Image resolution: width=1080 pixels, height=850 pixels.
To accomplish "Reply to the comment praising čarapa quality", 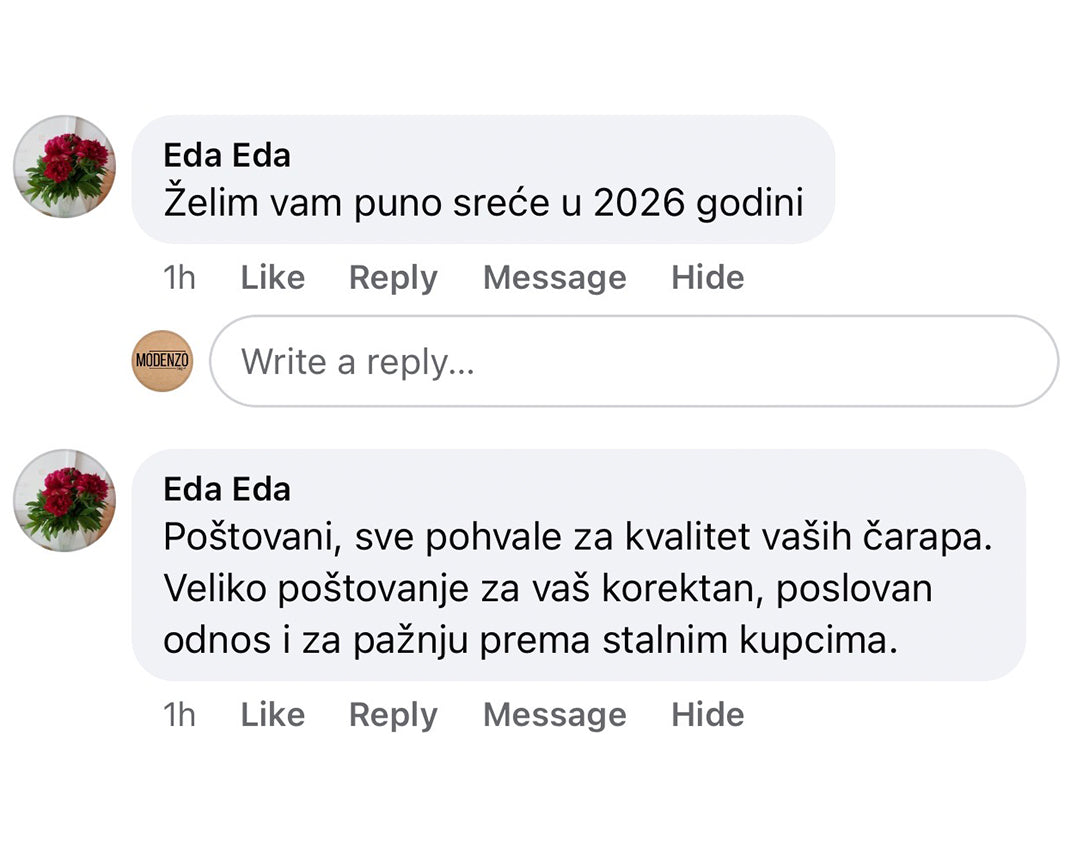I will click(x=393, y=714).
